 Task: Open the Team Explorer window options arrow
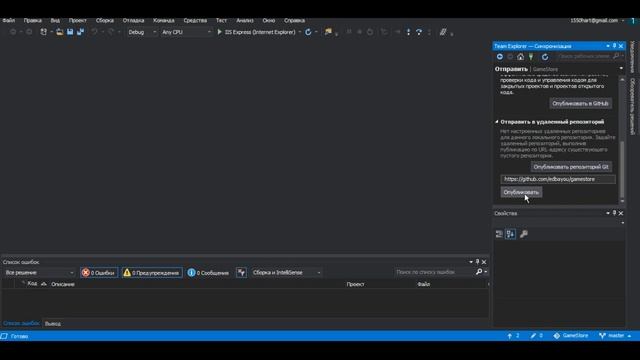608,46
